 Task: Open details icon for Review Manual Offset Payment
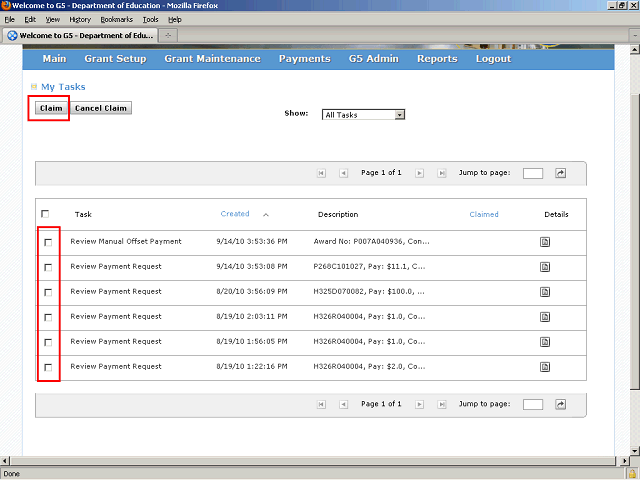point(545,242)
